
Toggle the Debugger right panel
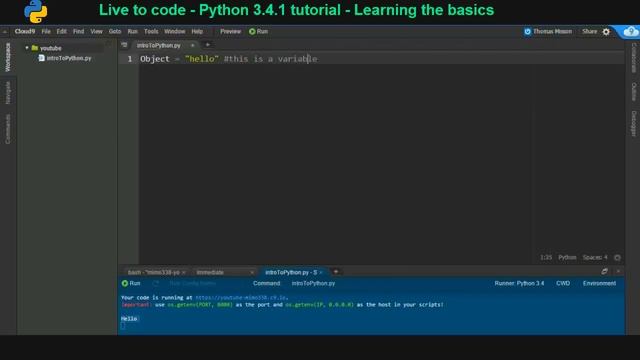click(x=634, y=123)
